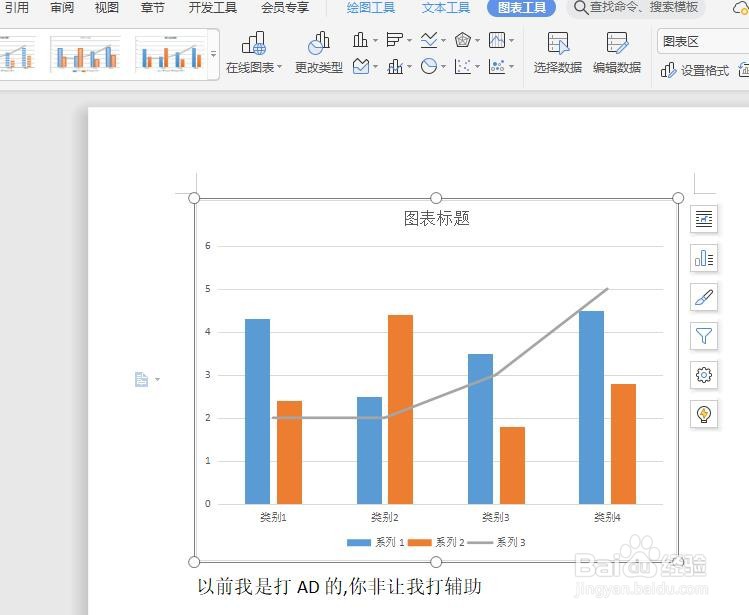Viewport: 749px width, 615px height.
Task: Switch to the 文本工具 tab
Action: tap(446, 7)
